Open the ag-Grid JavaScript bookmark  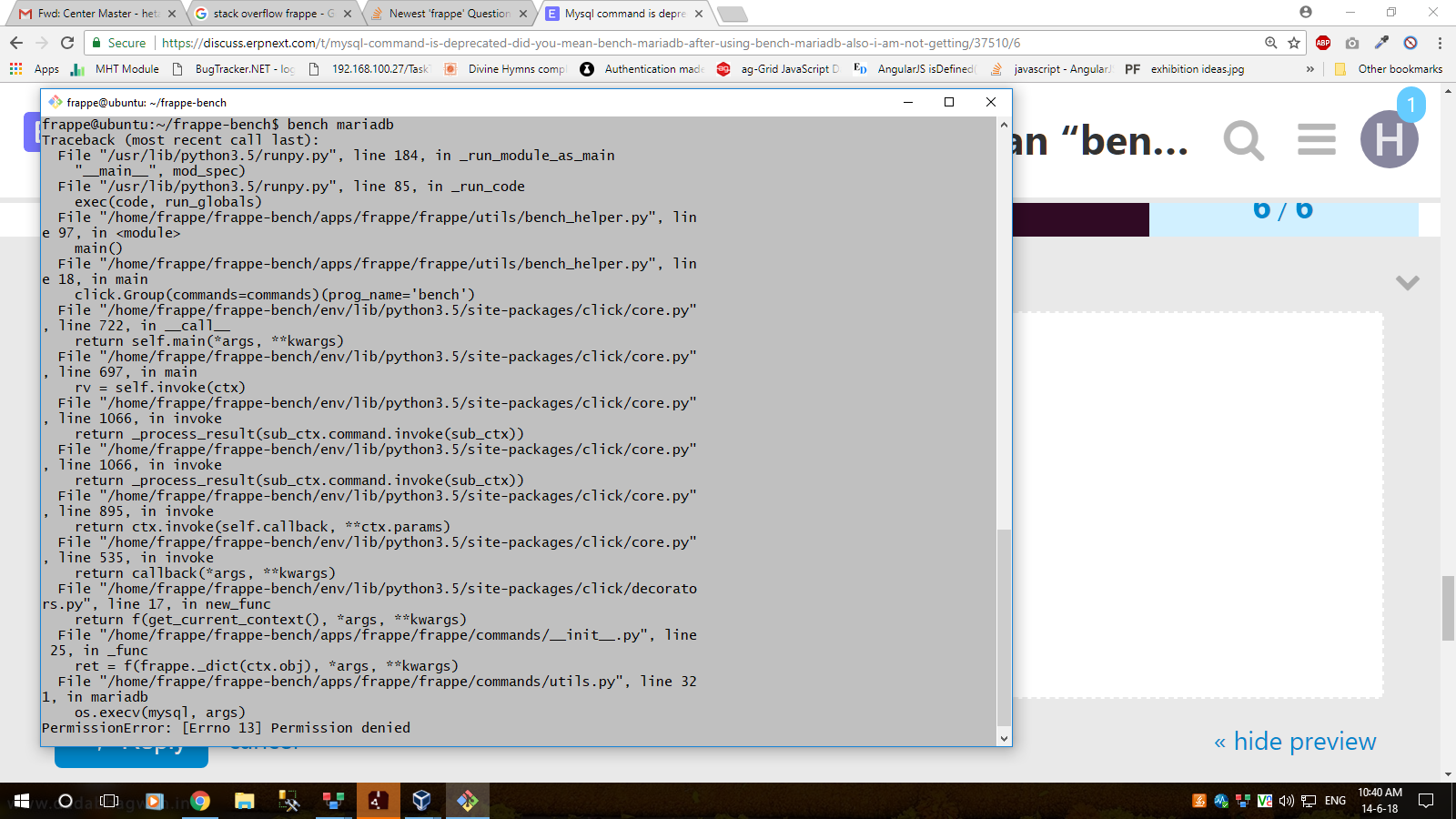[778, 69]
